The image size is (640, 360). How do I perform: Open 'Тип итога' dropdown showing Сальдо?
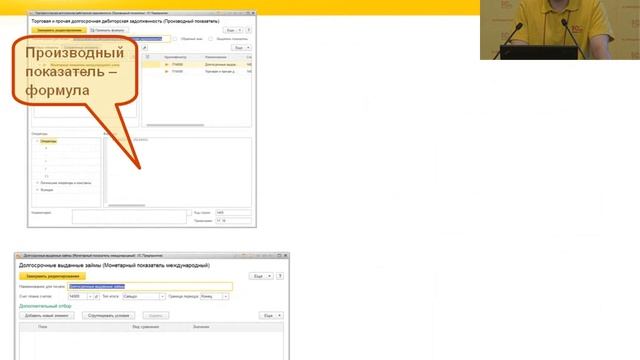[x=162, y=296]
